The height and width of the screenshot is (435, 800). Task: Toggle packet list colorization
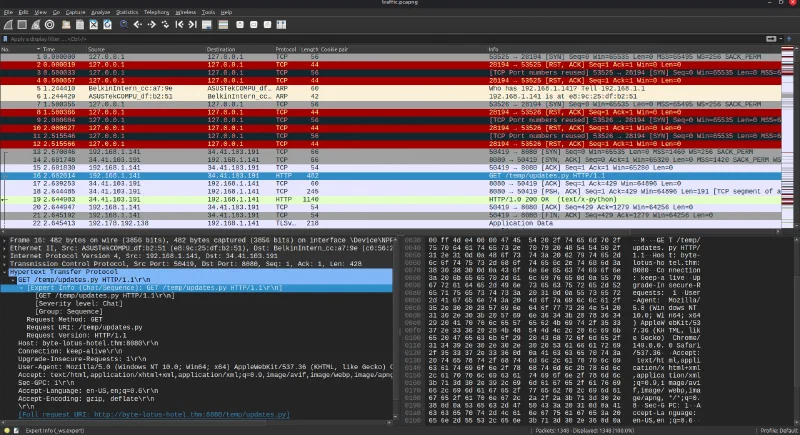coord(223,24)
